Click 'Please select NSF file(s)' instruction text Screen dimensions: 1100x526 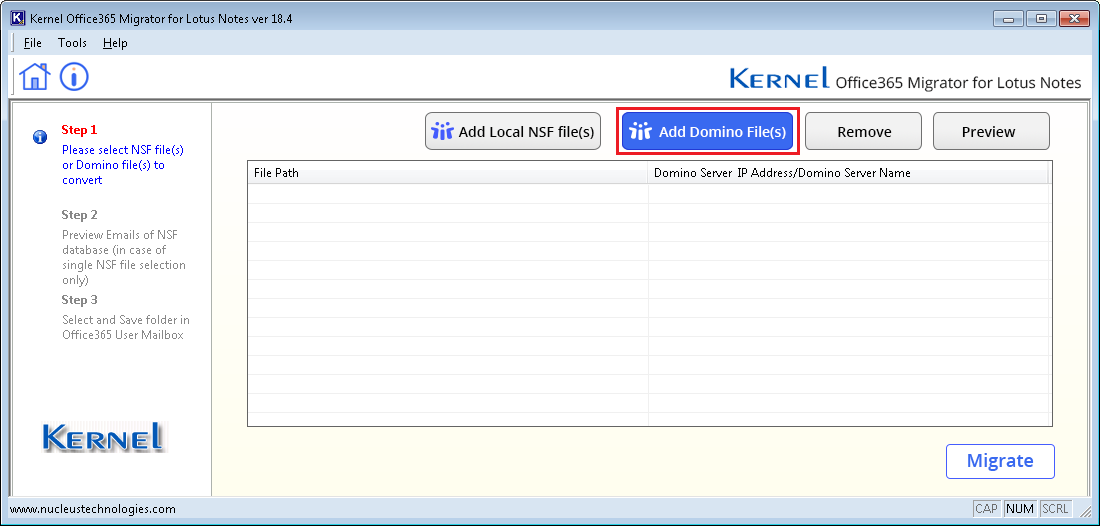tap(123, 165)
